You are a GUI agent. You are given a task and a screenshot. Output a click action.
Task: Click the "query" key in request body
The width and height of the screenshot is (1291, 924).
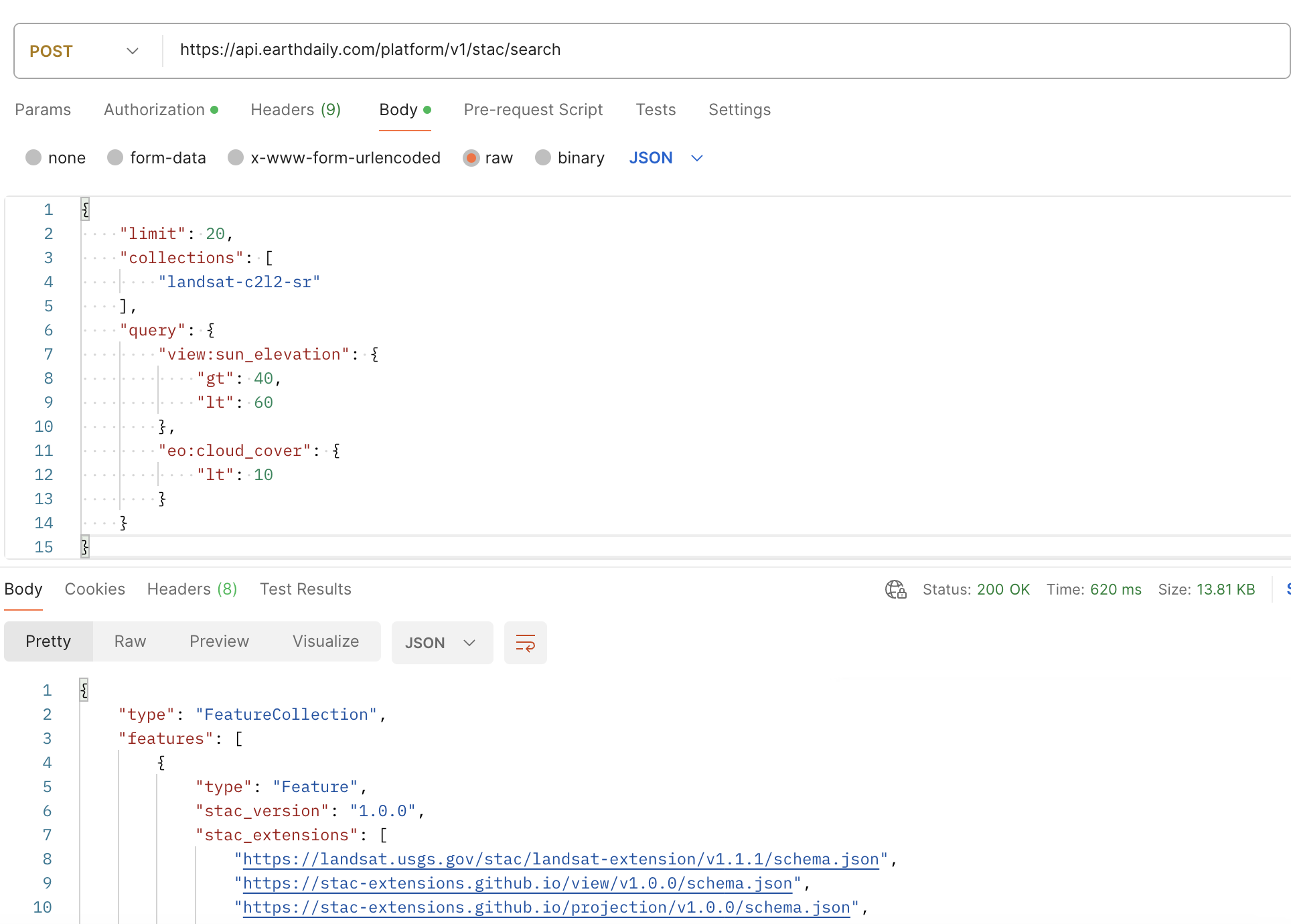[x=152, y=330]
